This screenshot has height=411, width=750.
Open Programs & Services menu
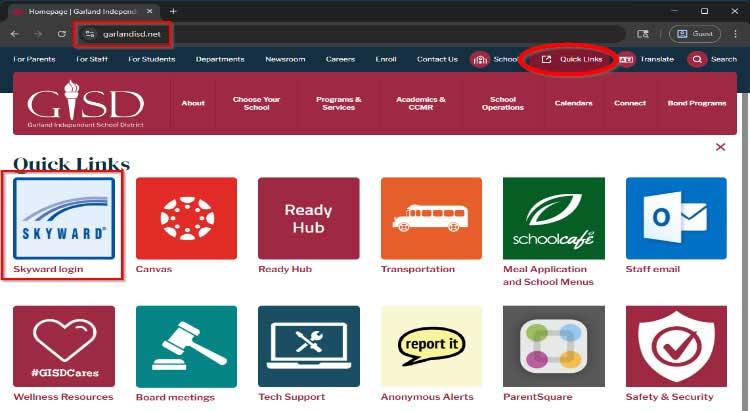point(339,103)
